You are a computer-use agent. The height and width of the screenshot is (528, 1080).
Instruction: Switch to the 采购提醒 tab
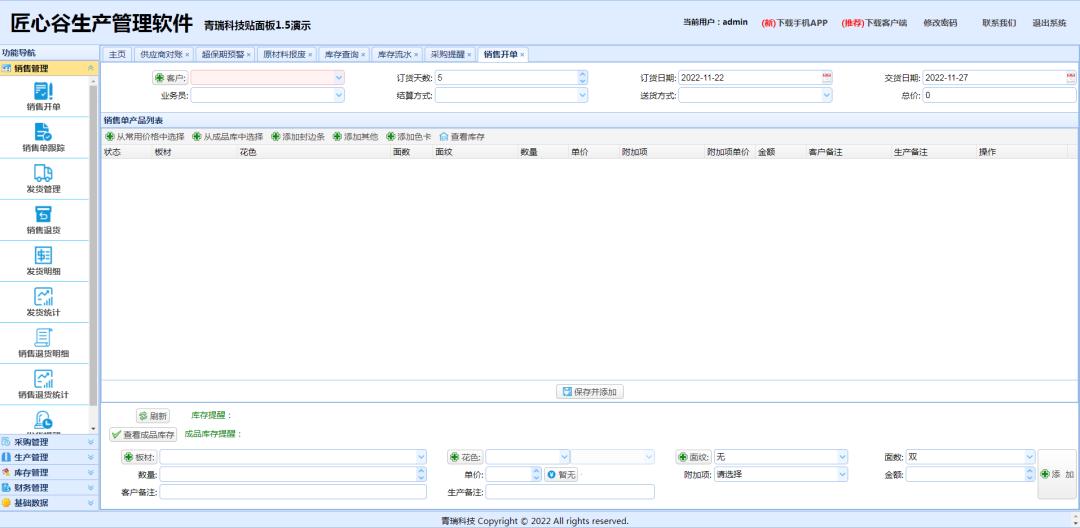pyautogui.click(x=448, y=54)
